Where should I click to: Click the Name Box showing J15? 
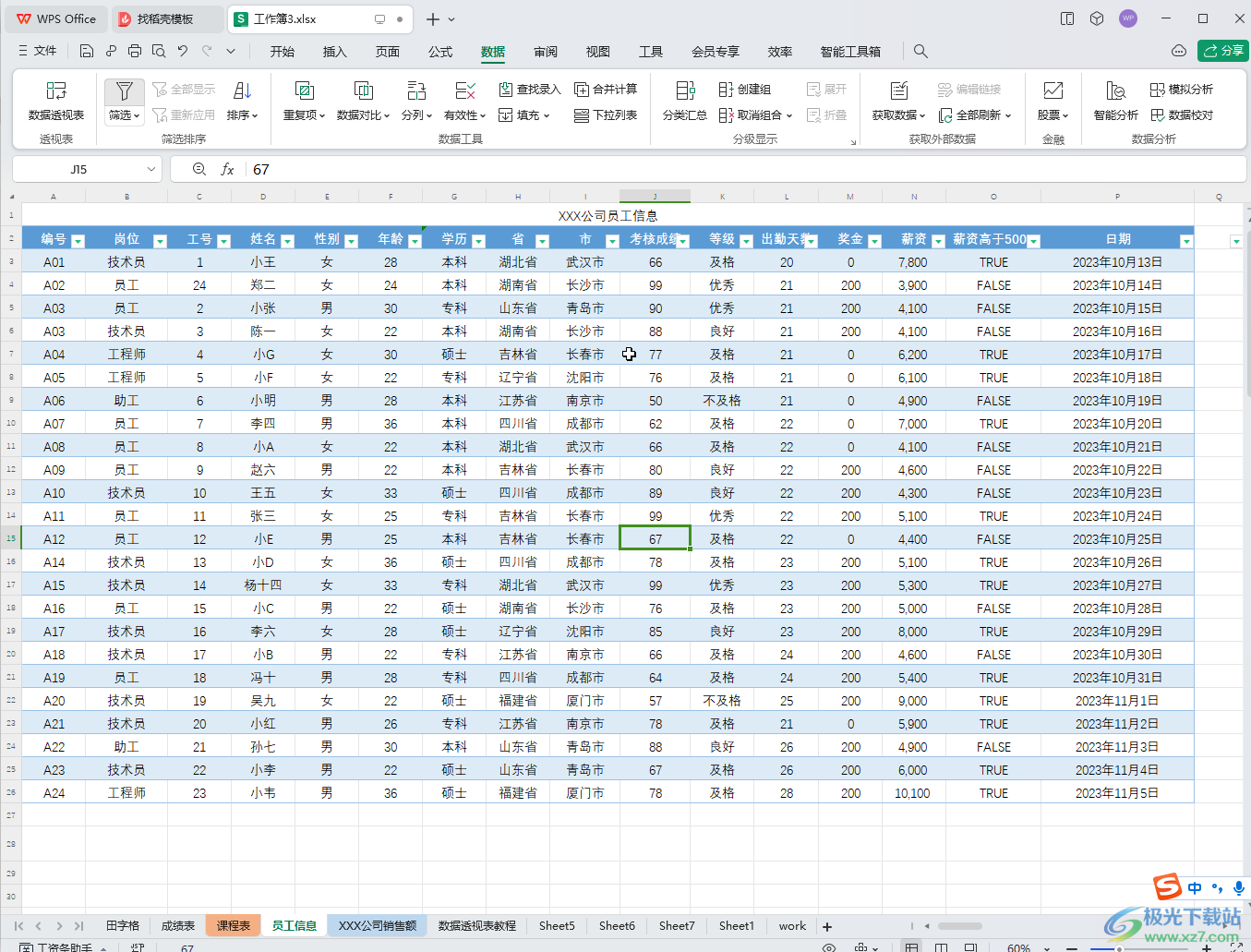pyautogui.click(x=78, y=169)
